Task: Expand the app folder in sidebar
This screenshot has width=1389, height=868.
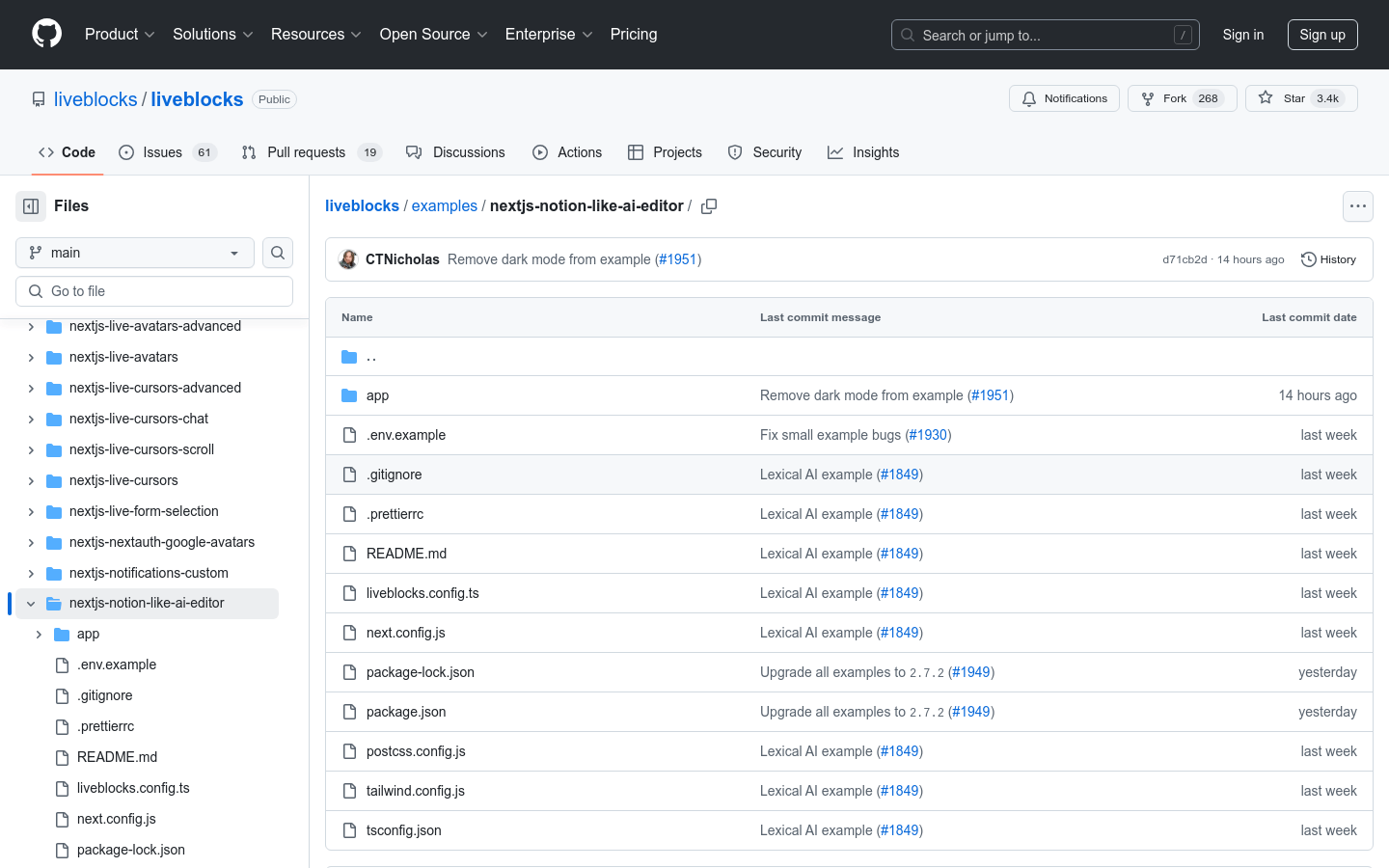Action: (x=39, y=634)
